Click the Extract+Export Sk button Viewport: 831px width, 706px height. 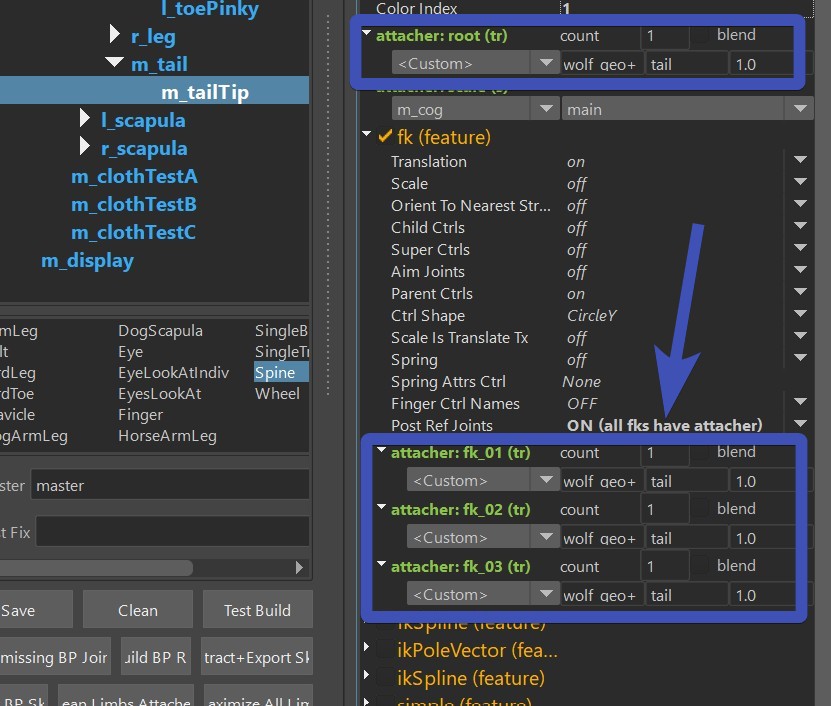click(x=257, y=657)
